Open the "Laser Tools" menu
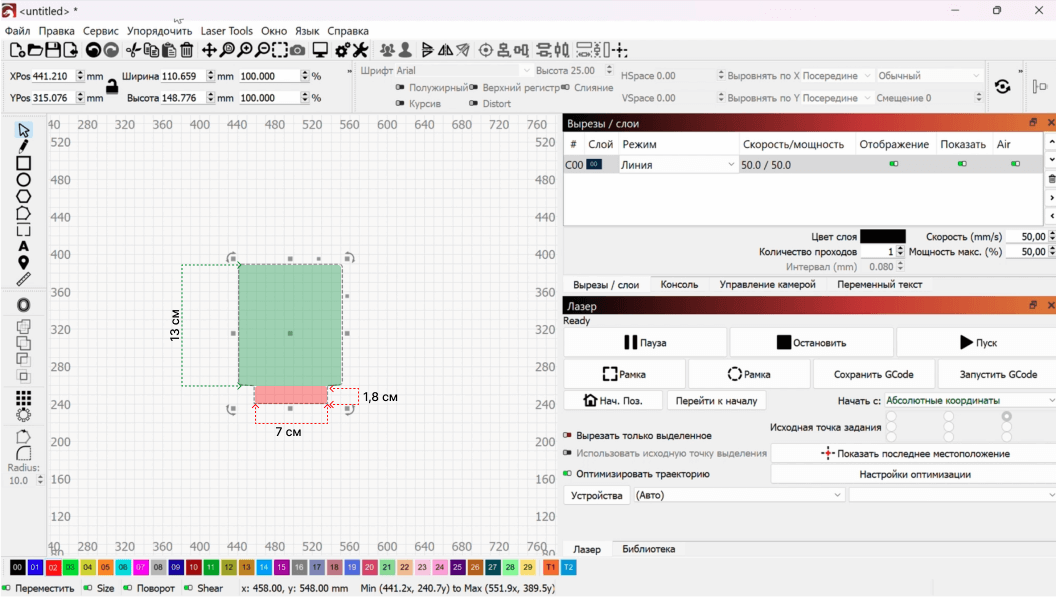1056x597 pixels. coord(226,31)
